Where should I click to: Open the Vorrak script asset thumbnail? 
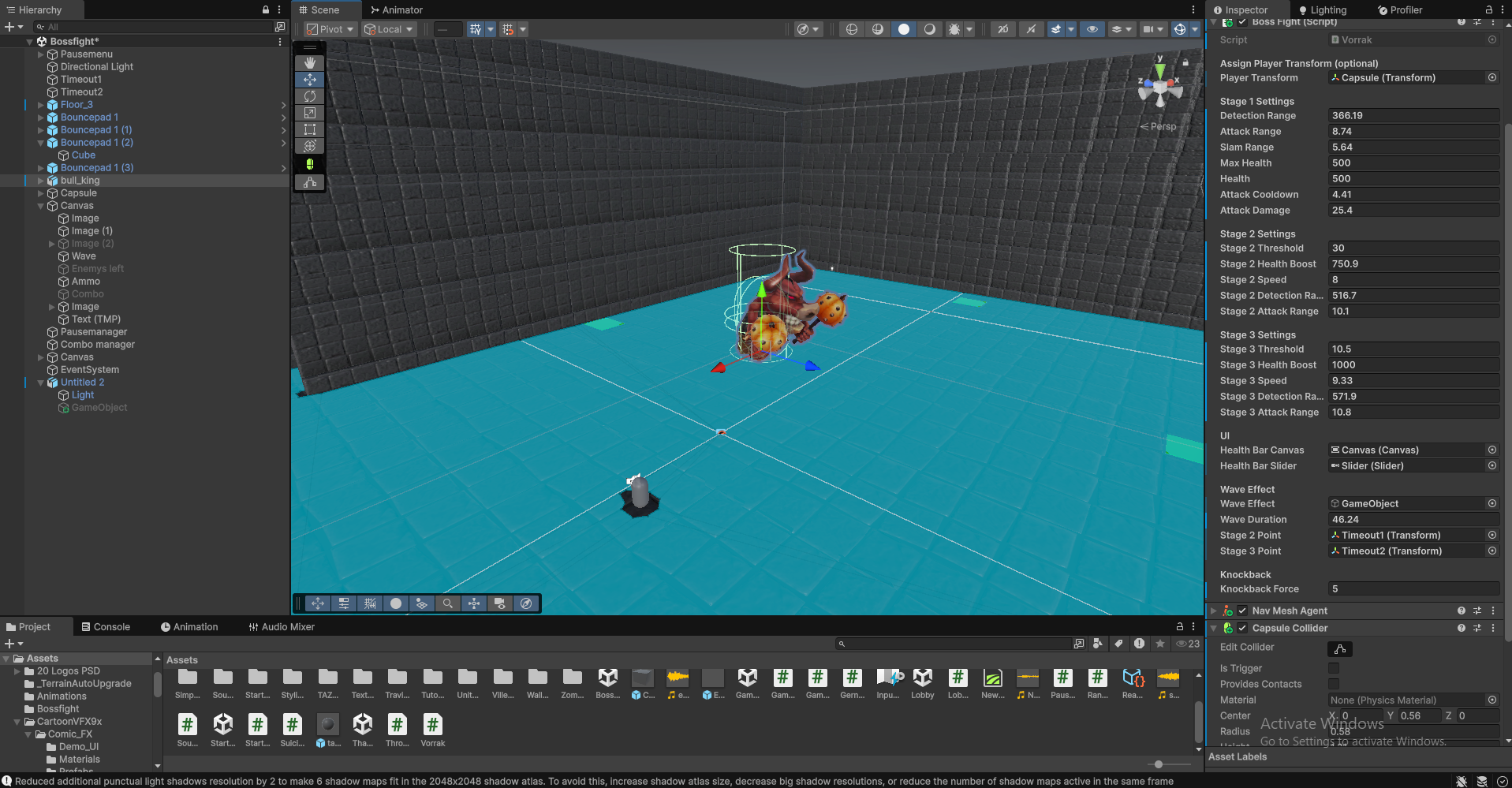[432, 724]
